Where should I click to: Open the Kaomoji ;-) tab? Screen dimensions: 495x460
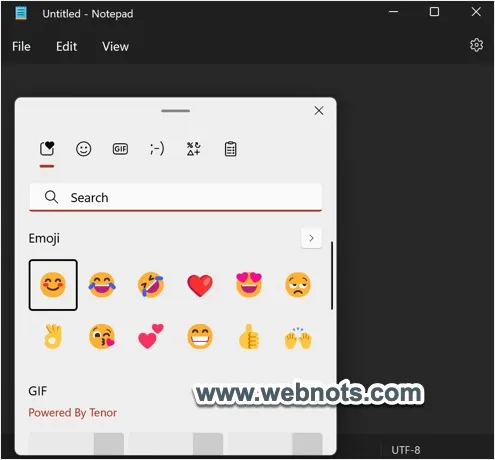(157, 149)
